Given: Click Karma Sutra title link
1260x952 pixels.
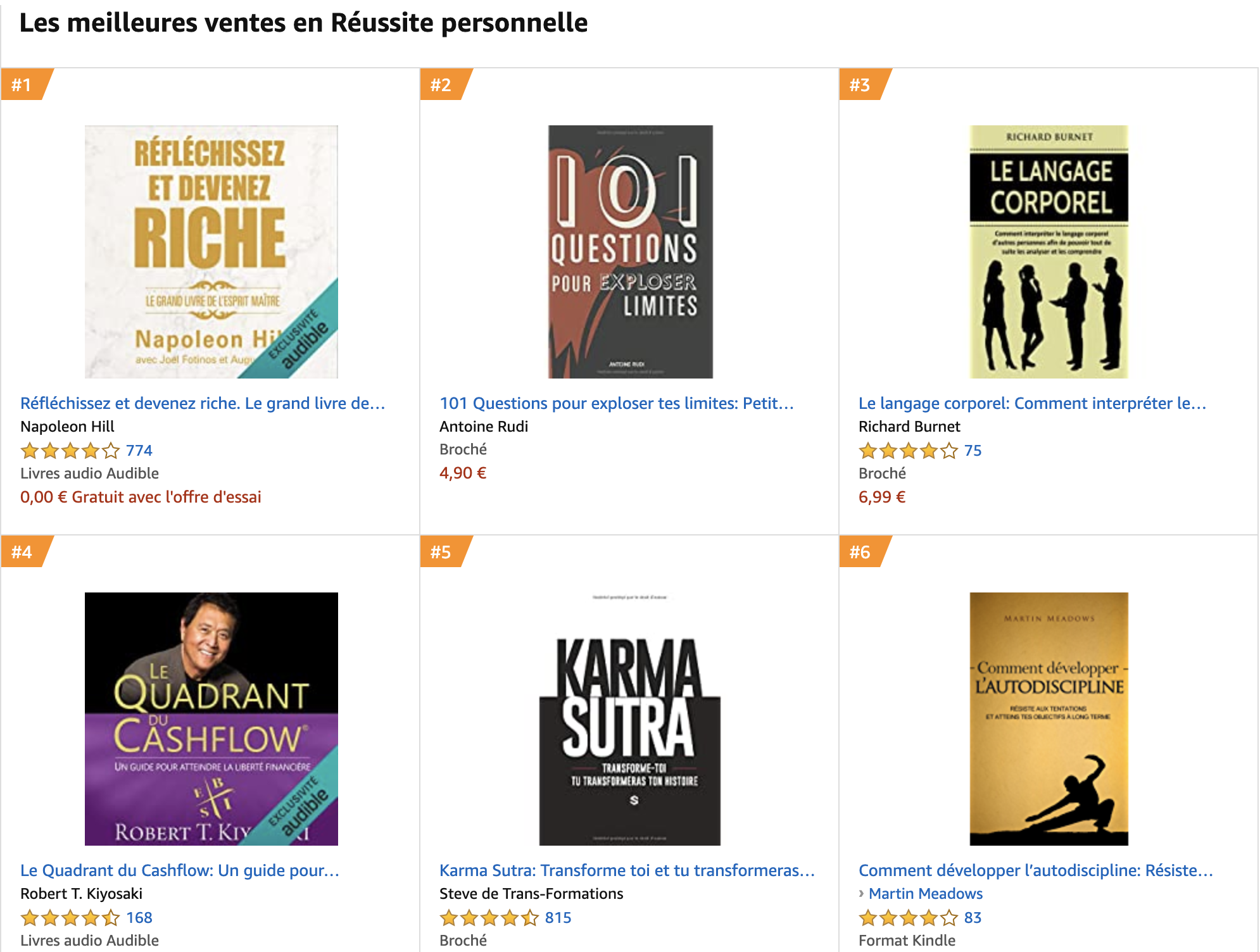Looking at the screenshot, I should [x=627, y=870].
